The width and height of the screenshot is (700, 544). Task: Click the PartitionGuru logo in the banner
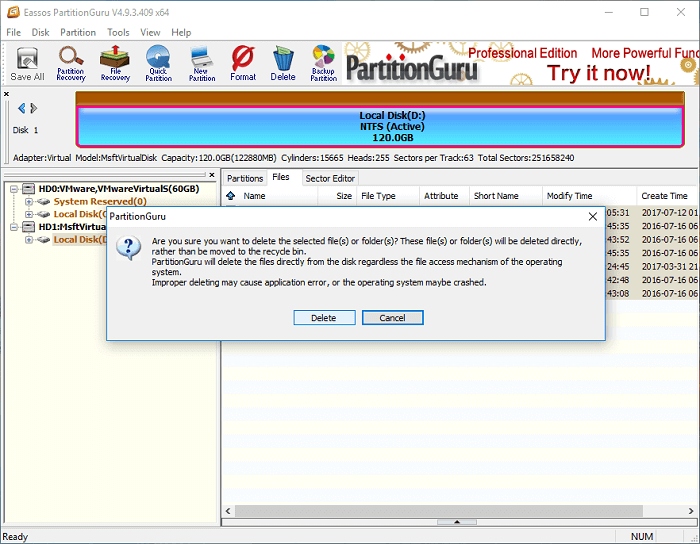(411, 68)
